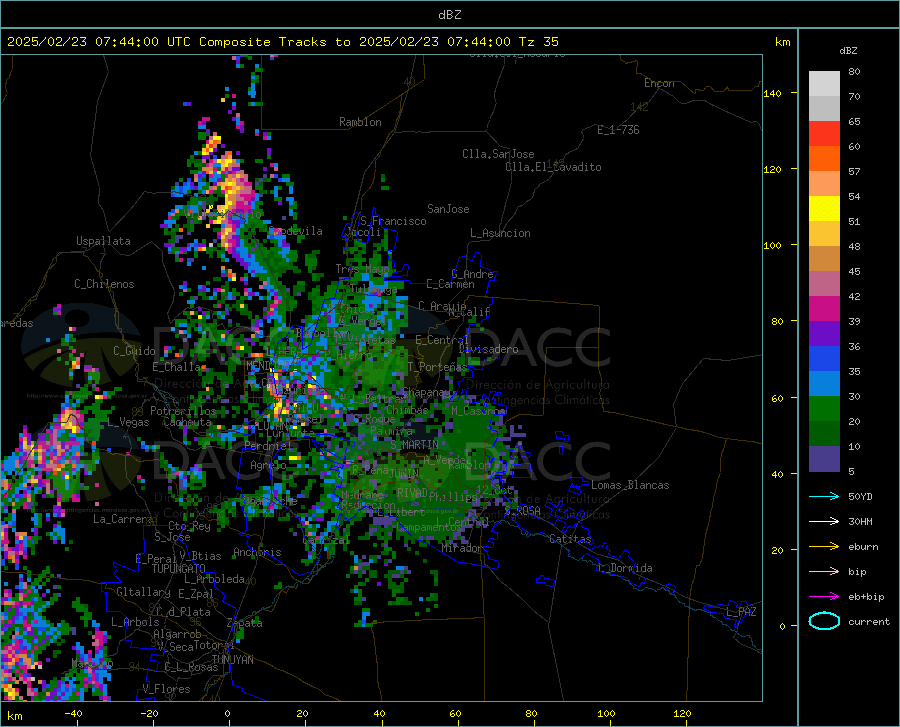The height and width of the screenshot is (727, 900).
Task: Select the slate 5-10 dBZ swatch
Action: tap(824, 459)
